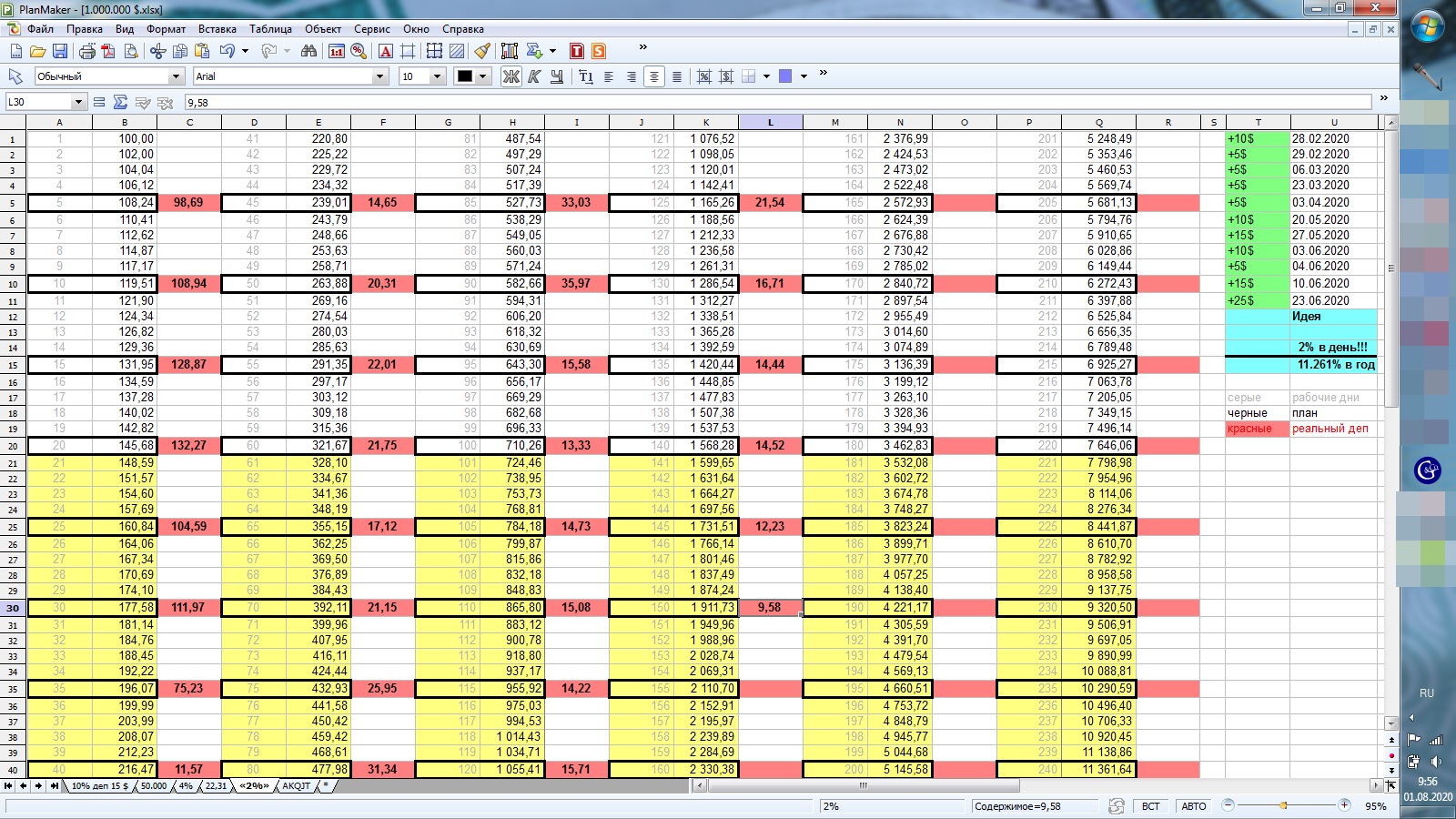Viewport: 1456px width, 819px height.
Task: Save the document with the floppy disk icon
Action: pos(60,51)
